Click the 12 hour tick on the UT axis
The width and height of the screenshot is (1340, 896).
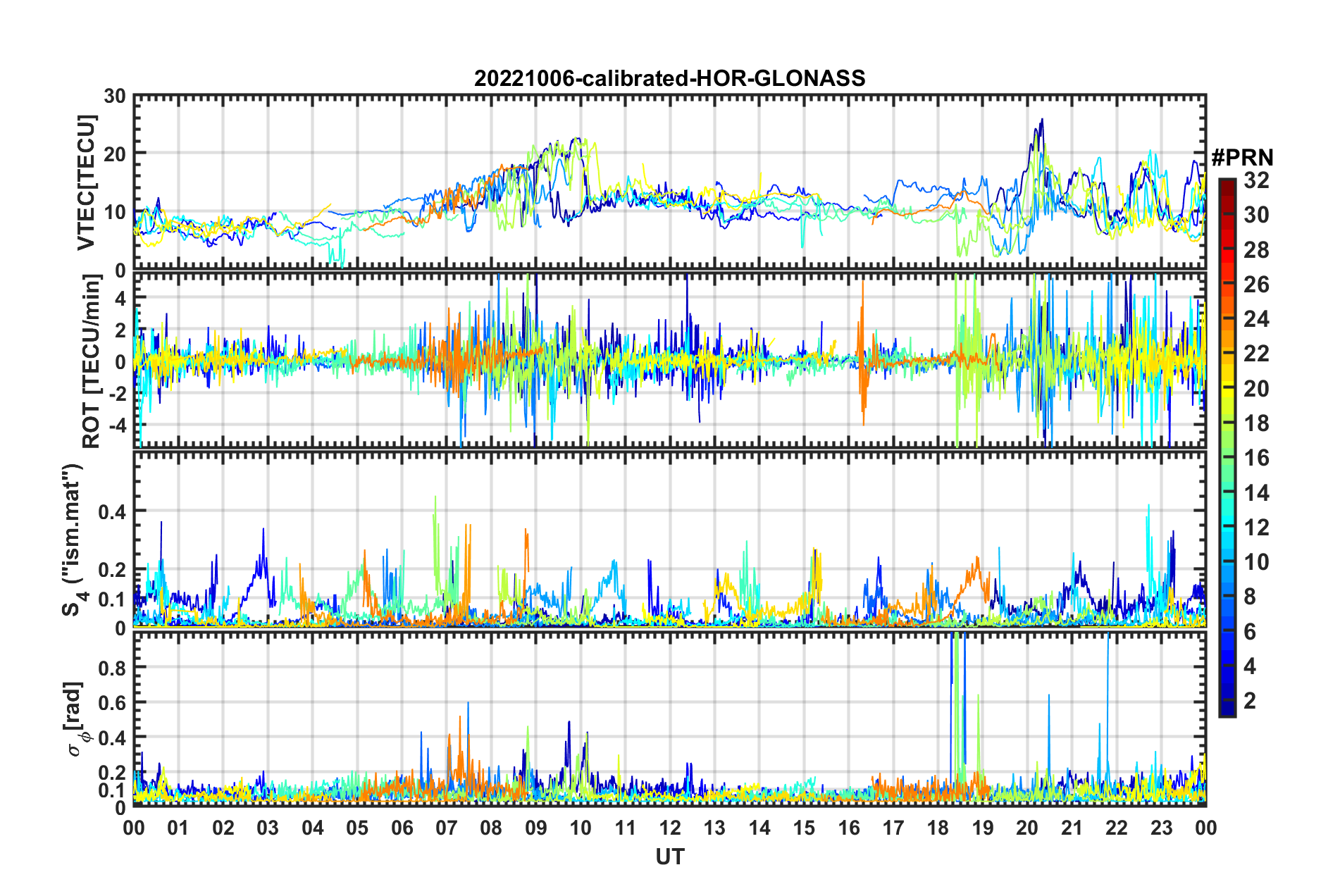[x=670, y=828]
